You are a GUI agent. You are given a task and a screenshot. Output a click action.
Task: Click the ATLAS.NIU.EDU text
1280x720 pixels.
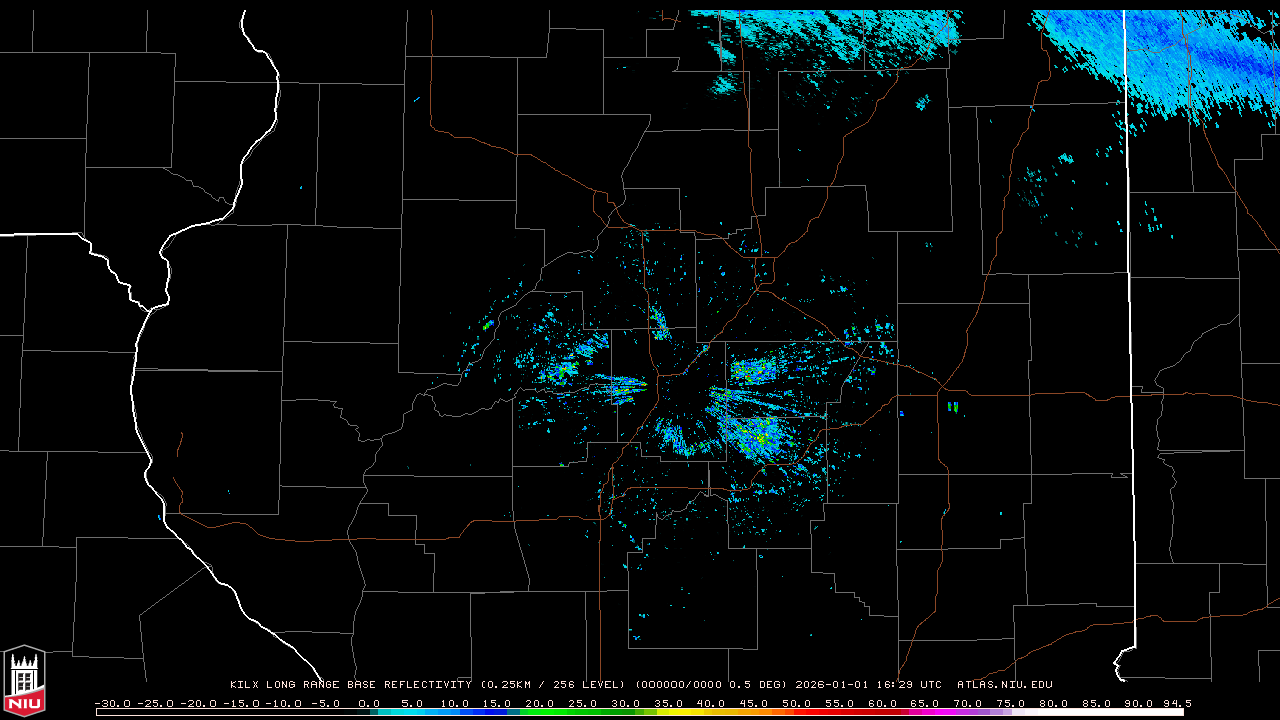coord(1004,685)
